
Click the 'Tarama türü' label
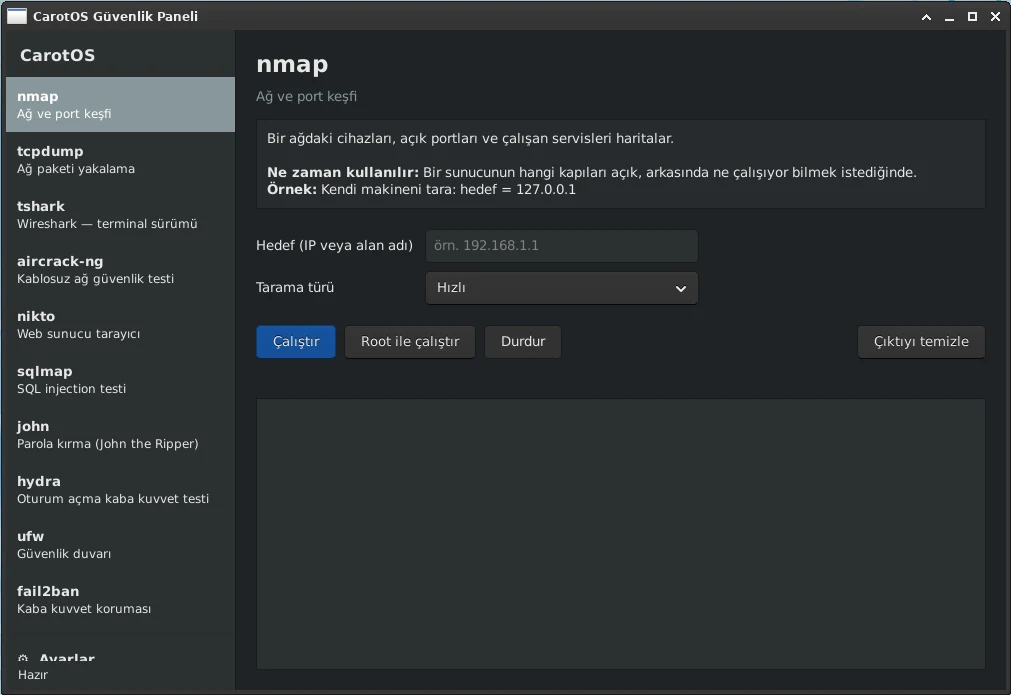pyautogui.click(x=295, y=288)
